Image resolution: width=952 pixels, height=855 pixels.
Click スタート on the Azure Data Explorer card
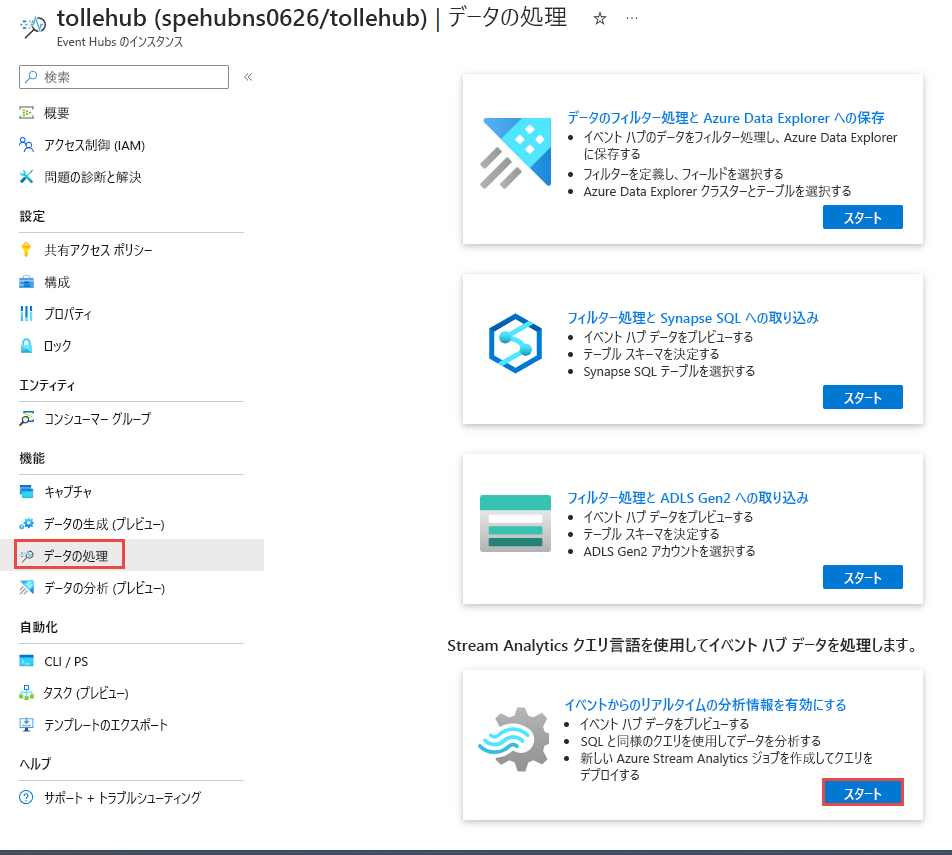pos(863,217)
